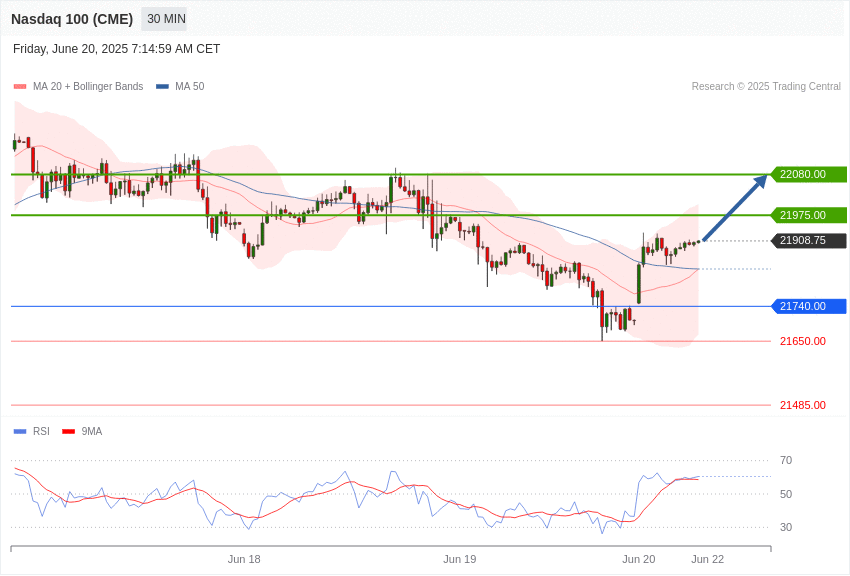Select the blue 21740.00 pivot price tag
The image size is (850, 576).
point(809,306)
